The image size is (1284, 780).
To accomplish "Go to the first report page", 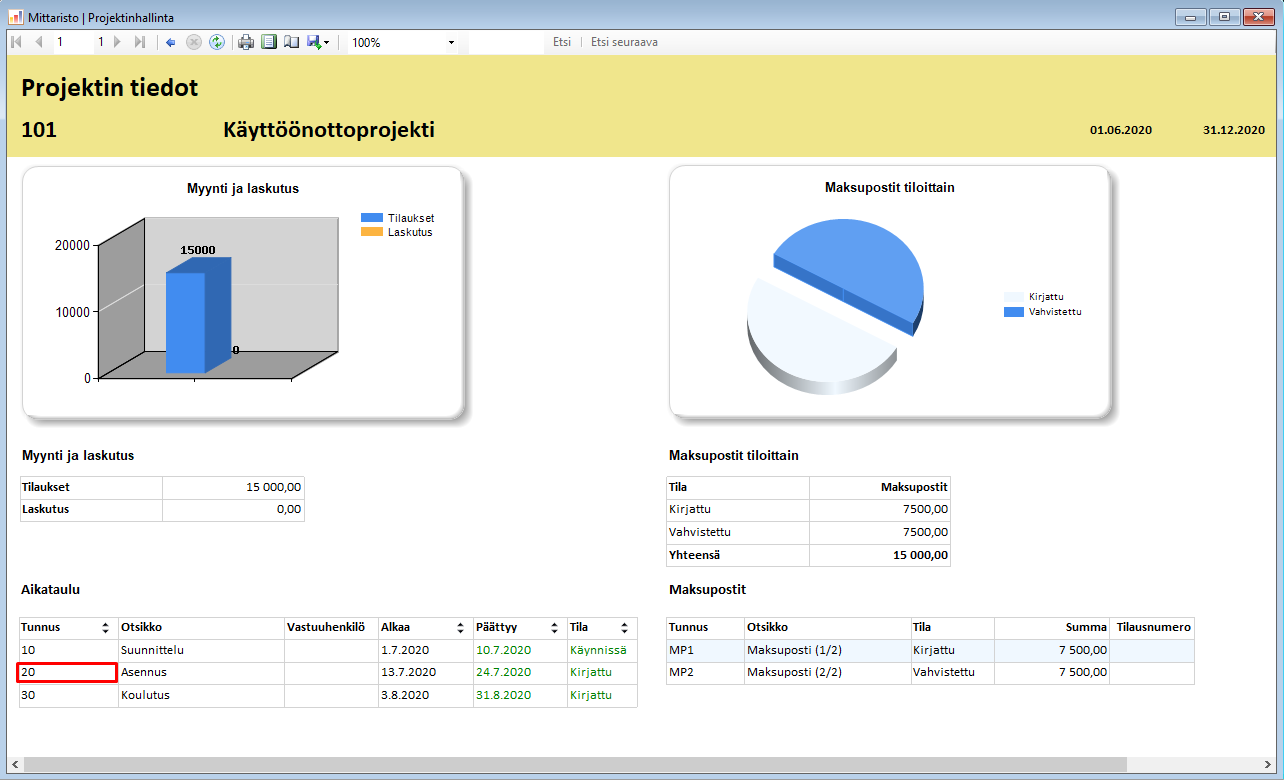I will (x=16, y=42).
